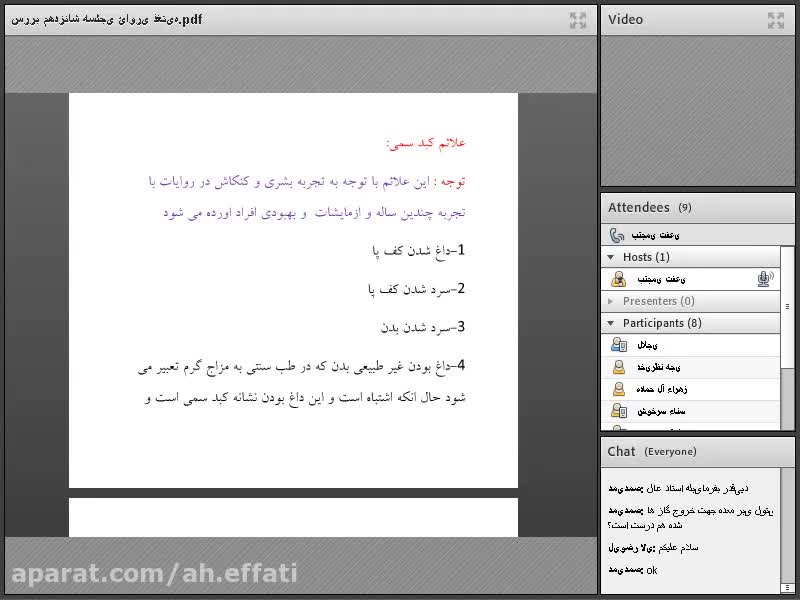Click the host's avatar icon in Hosts list

click(x=618, y=279)
